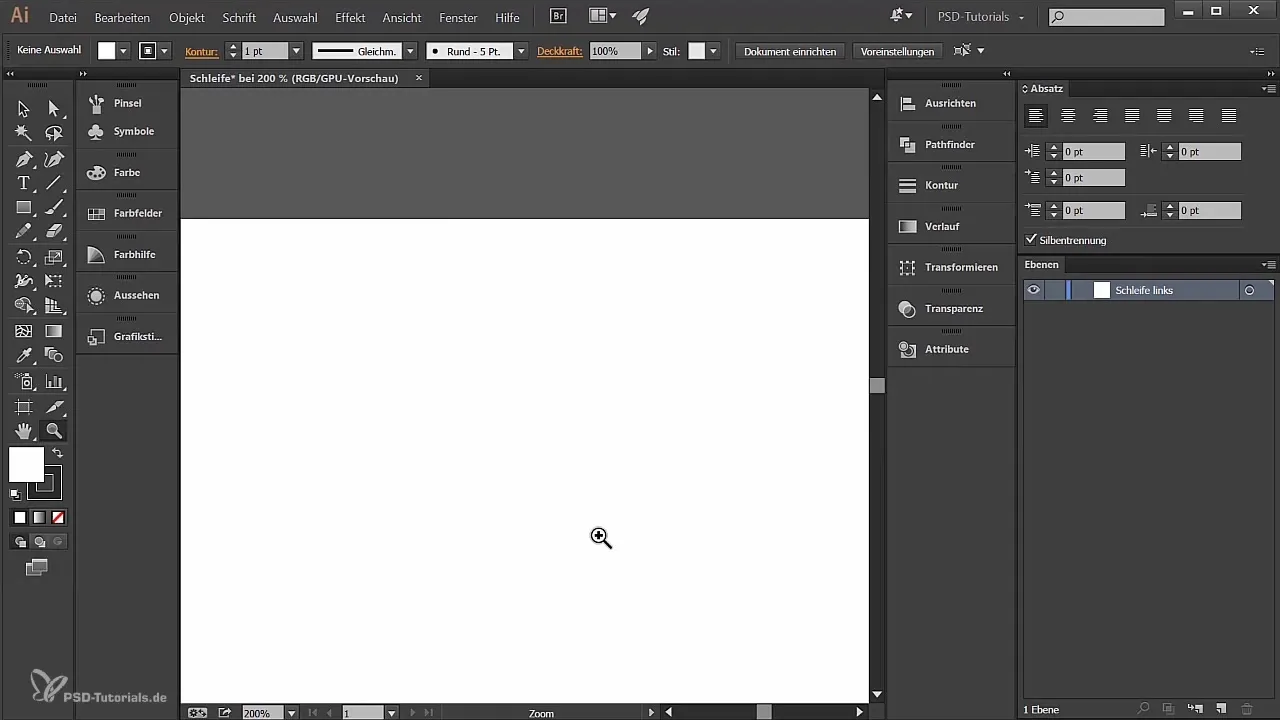Screen dimensions: 1280x720
Task: Set fill mode to None
Action: pyautogui.click(x=58, y=517)
